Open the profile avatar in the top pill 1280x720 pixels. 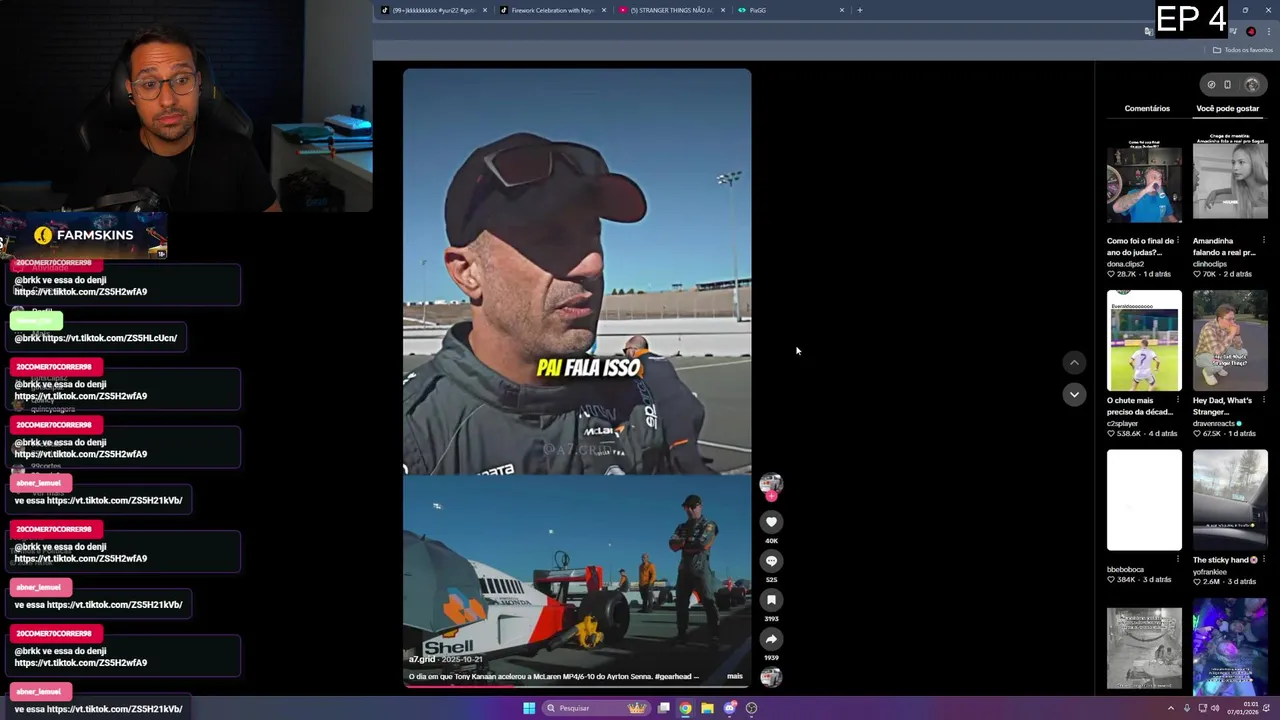(x=1252, y=85)
